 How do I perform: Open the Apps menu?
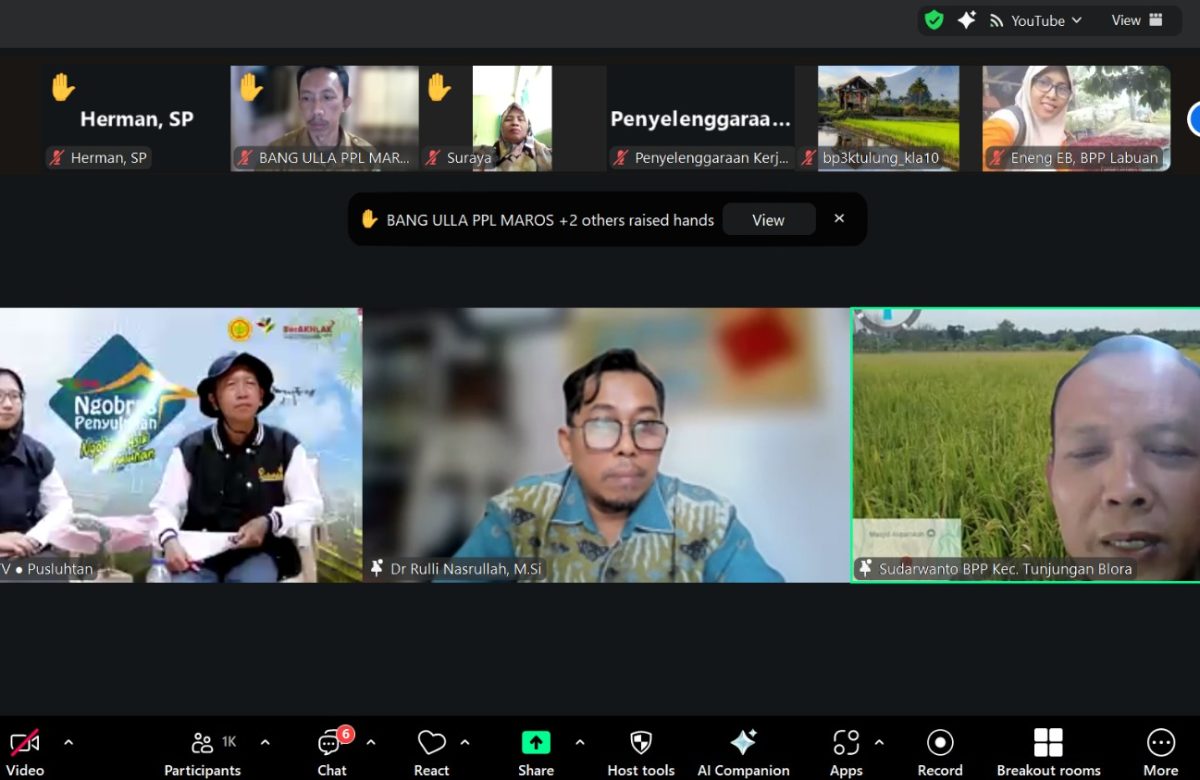846,752
